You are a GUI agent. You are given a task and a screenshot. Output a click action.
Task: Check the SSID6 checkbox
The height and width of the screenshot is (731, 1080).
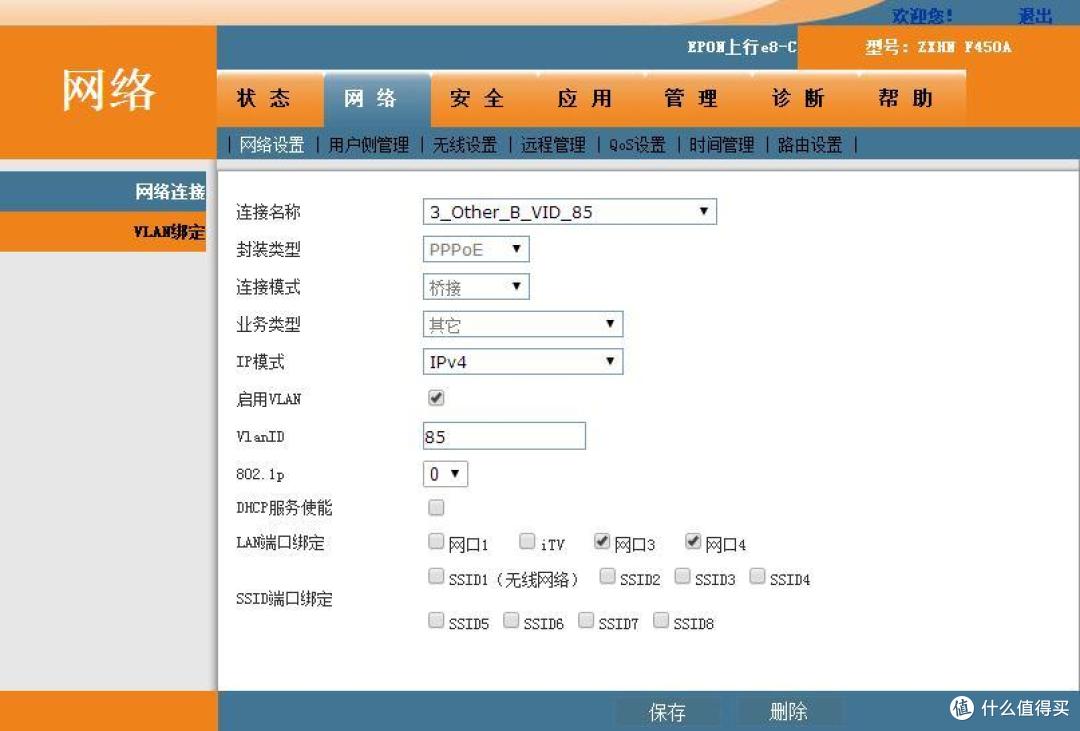(511, 620)
